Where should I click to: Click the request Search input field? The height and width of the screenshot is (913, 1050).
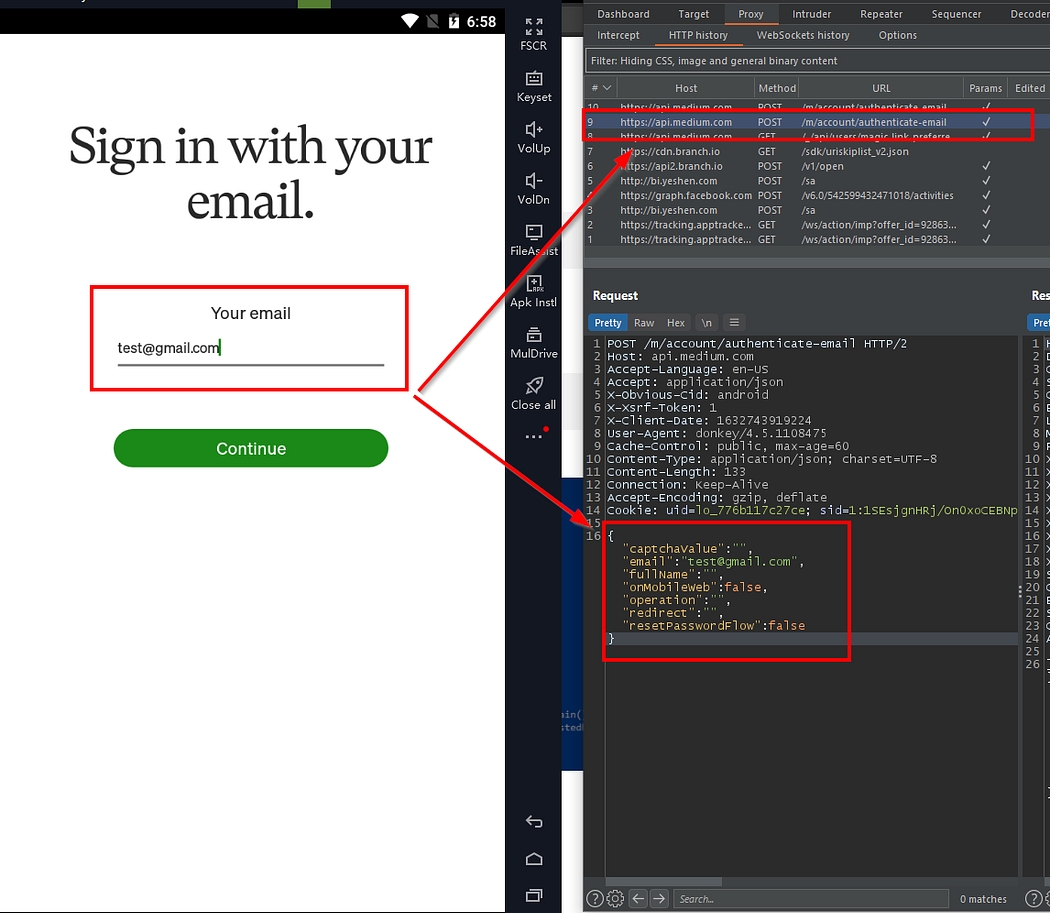coord(810,898)
